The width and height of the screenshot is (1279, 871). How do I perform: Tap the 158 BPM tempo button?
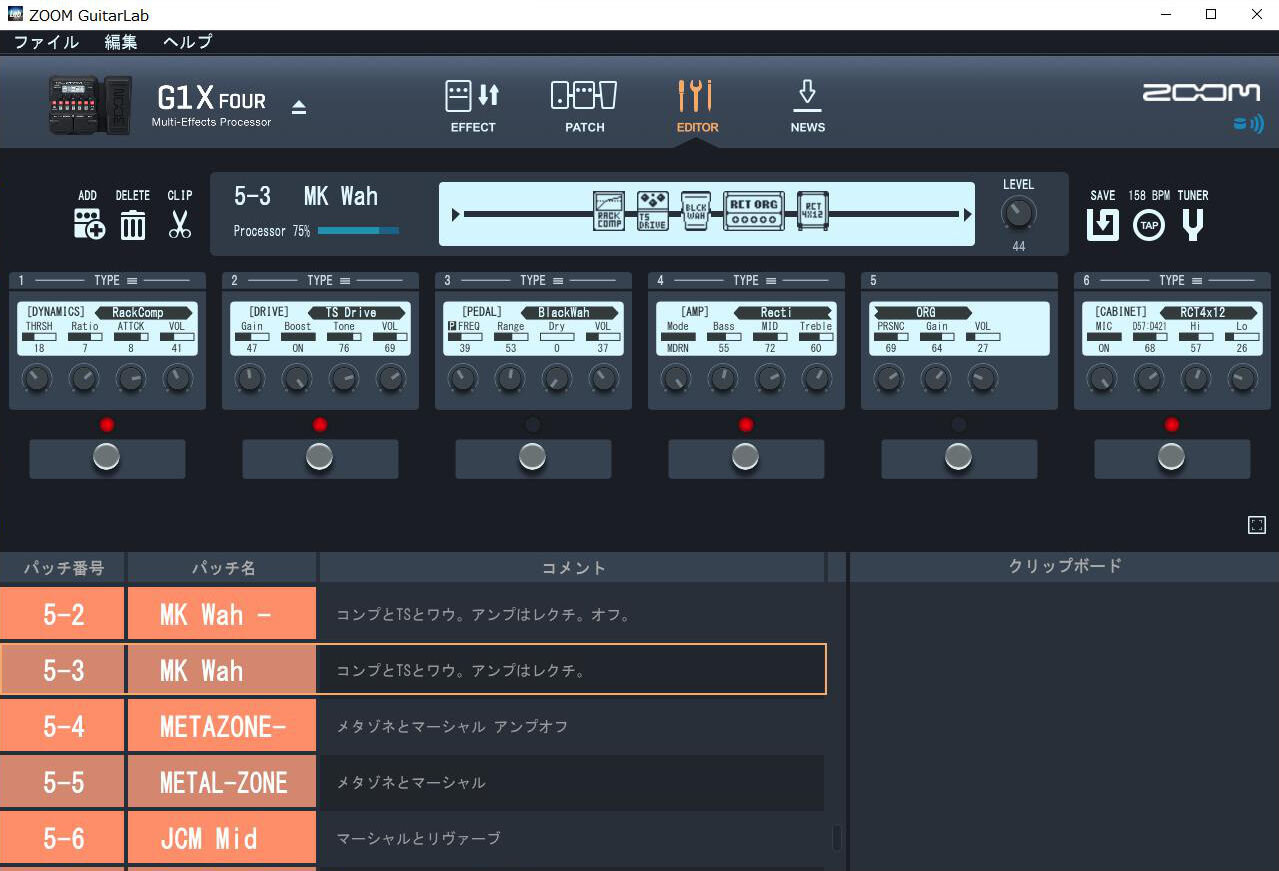click(1148, 225)
